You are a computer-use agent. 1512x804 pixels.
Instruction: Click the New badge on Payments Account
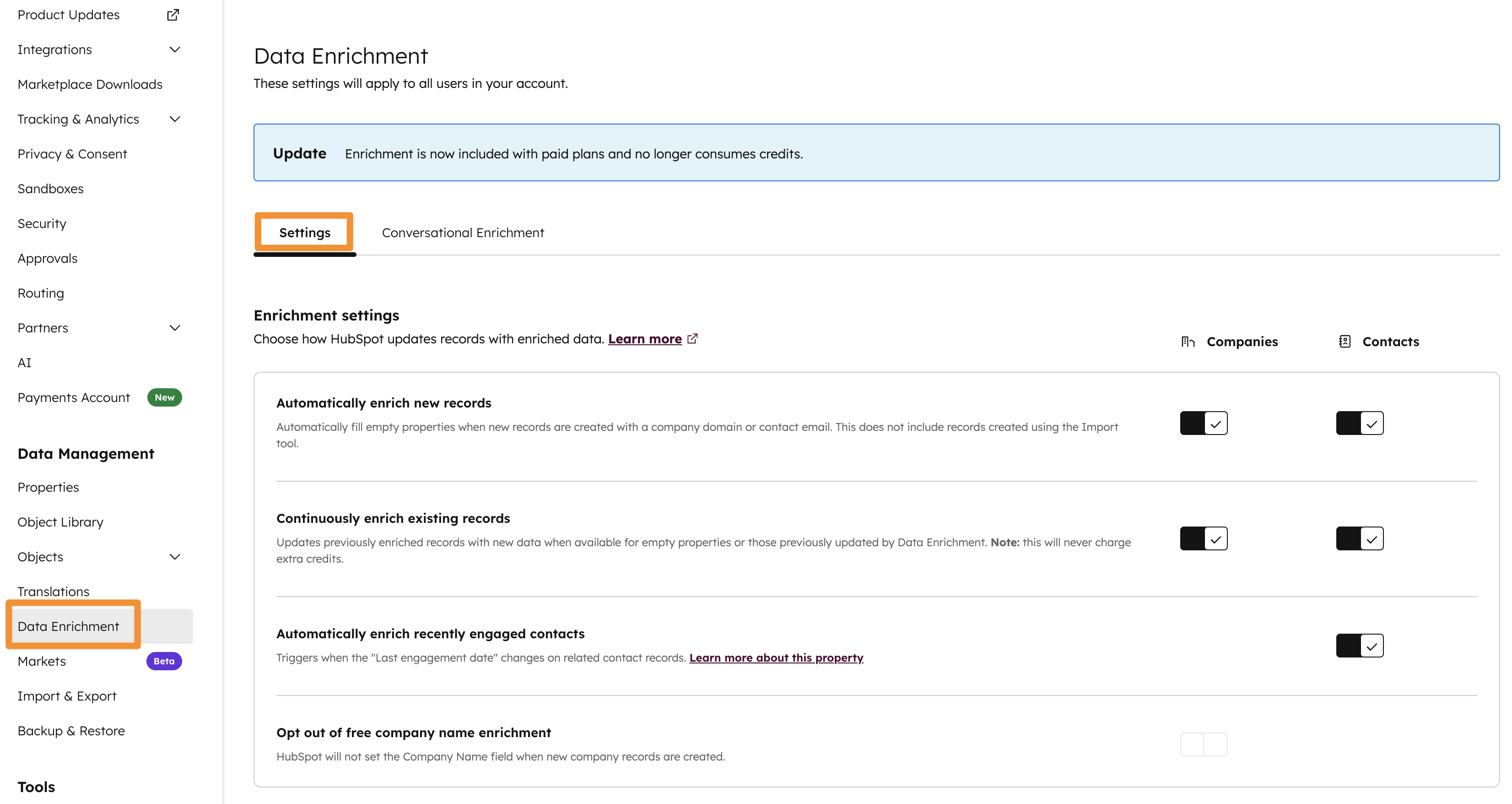click(164, 397)
